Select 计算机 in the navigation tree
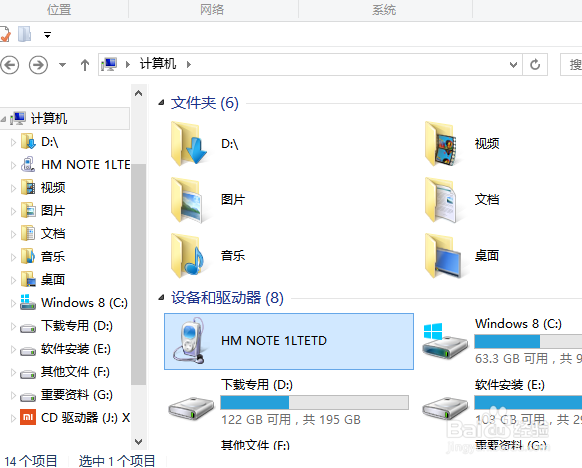Viewport: 582px width, 468px height. tap(65, 118)
